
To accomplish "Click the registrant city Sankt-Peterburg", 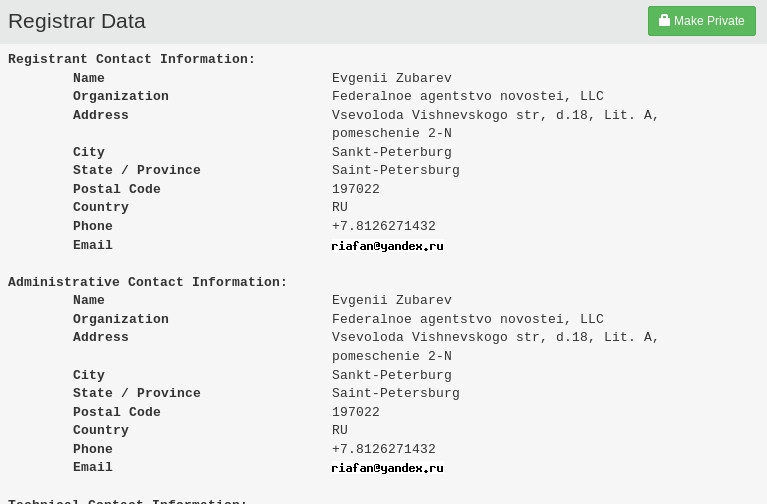I will pyautogui.click(x=391, y=153).
